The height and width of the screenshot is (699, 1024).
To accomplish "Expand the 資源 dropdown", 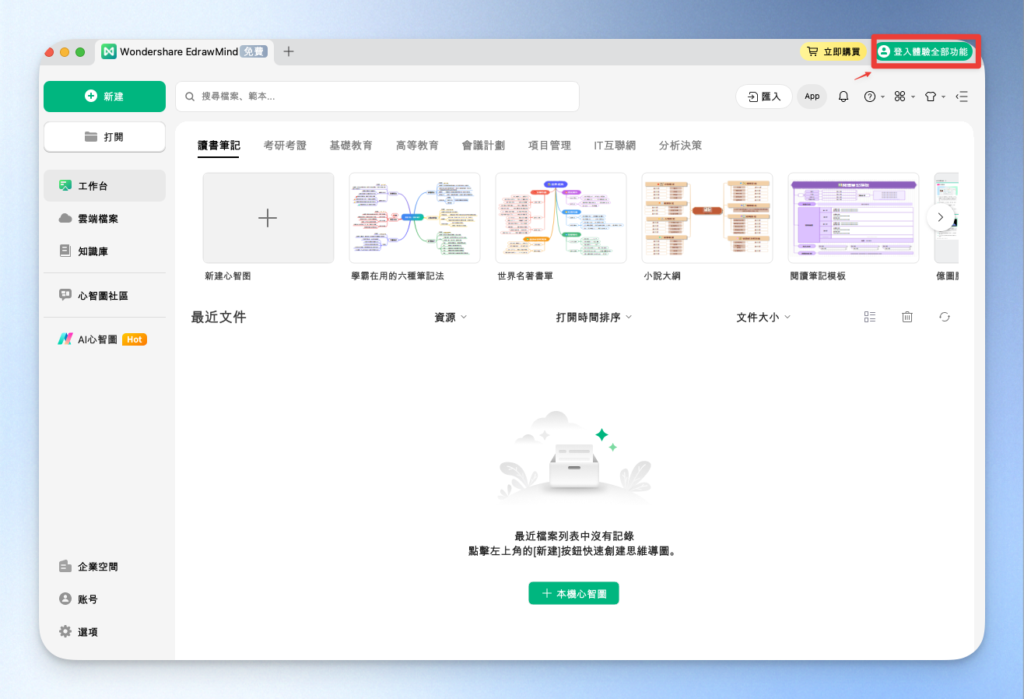I will [x=451, y=317].
